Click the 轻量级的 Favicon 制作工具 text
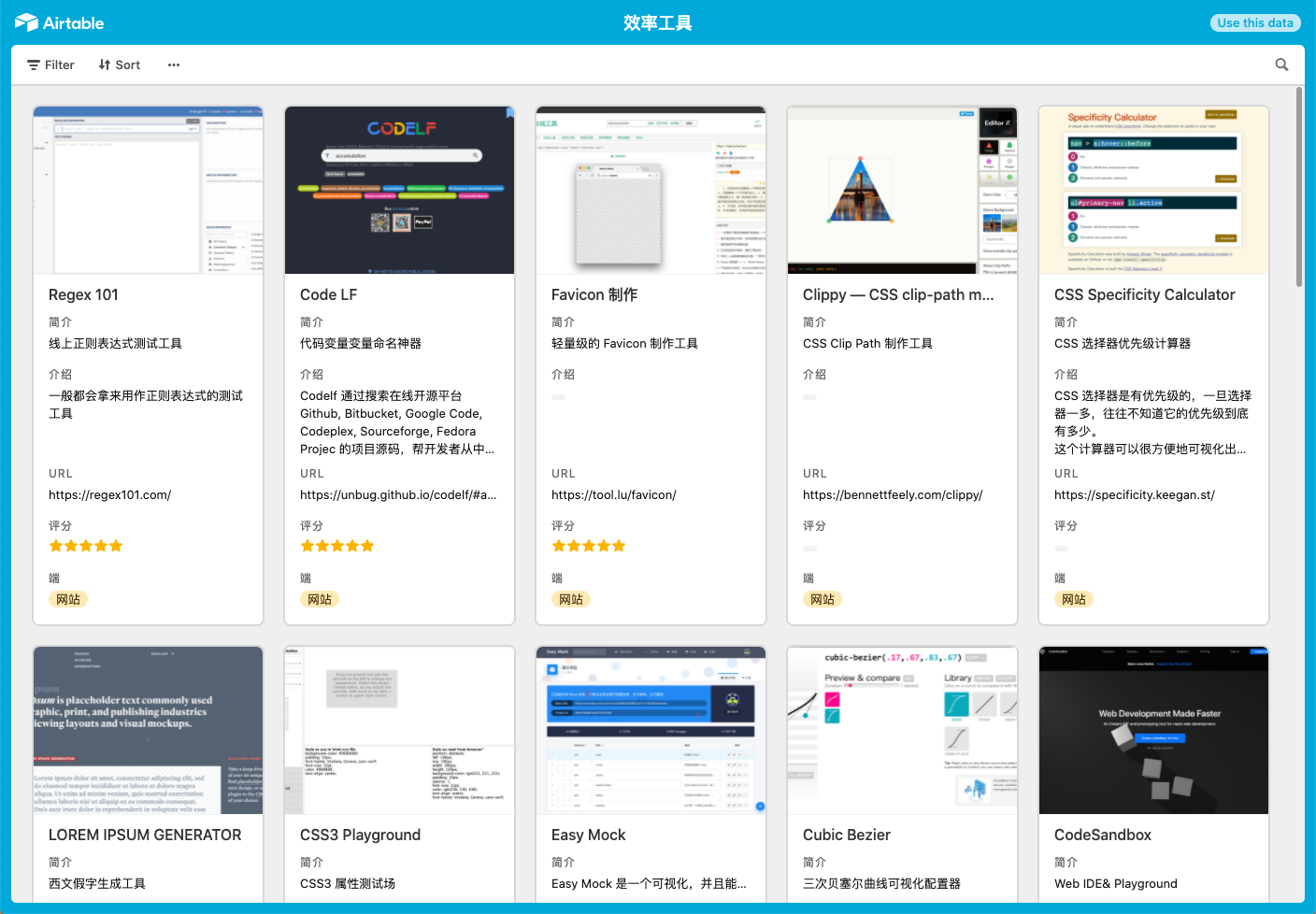Screen dimensions: 1316x914 [x=624, y=343]
